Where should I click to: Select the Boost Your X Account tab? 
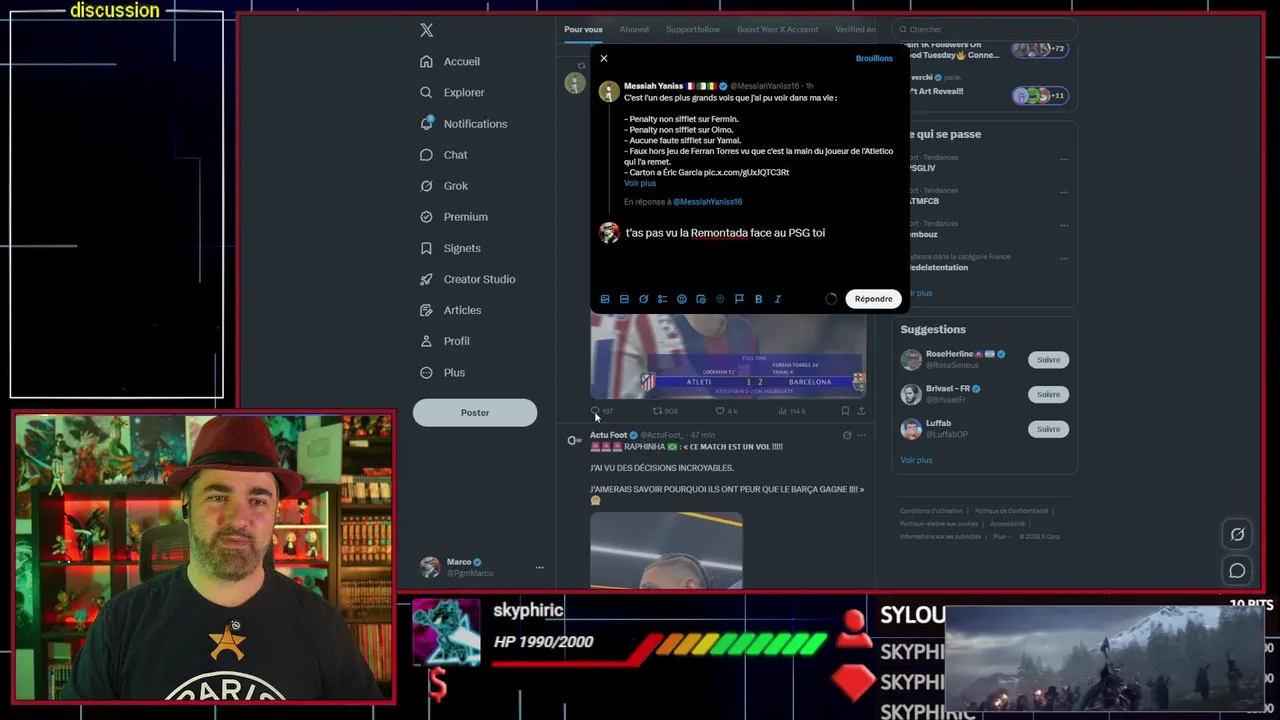tap(777, 29)
